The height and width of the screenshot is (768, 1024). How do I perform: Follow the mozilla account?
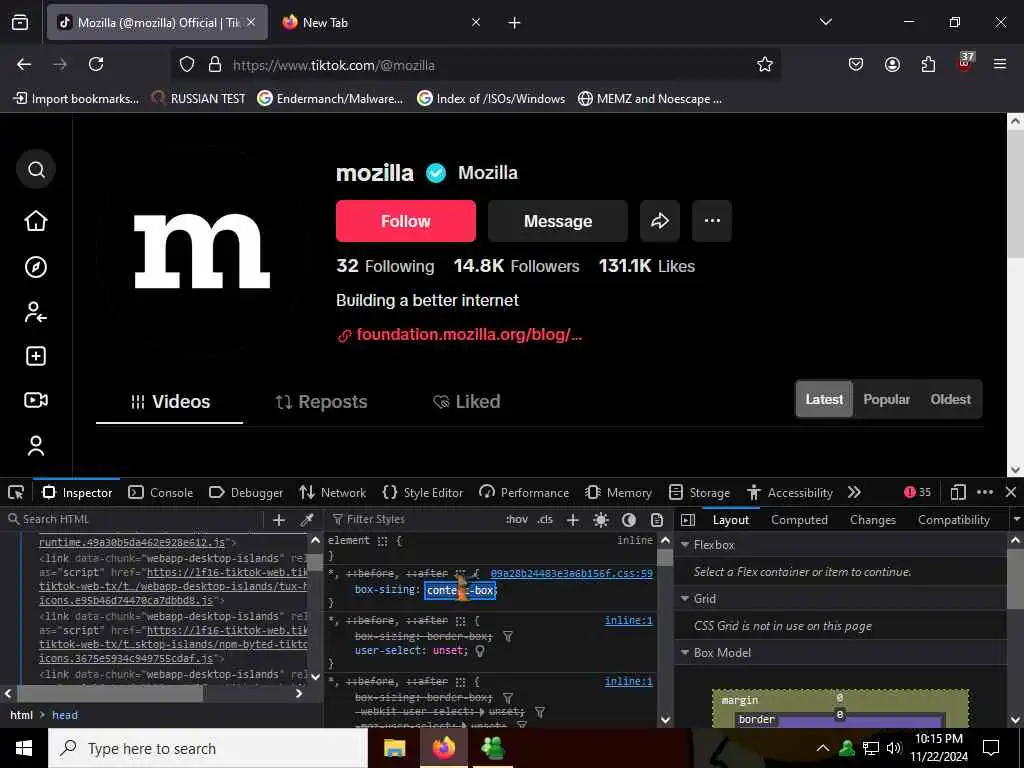click(x=406, y=221)
